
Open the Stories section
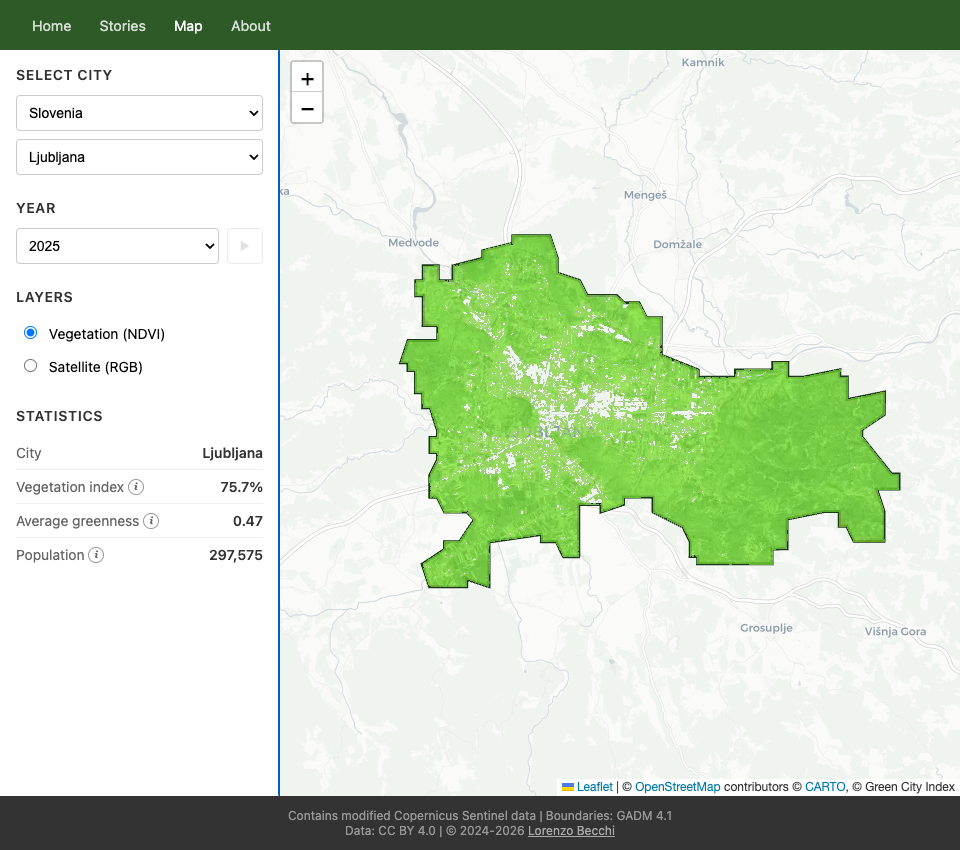coord(122,26)
